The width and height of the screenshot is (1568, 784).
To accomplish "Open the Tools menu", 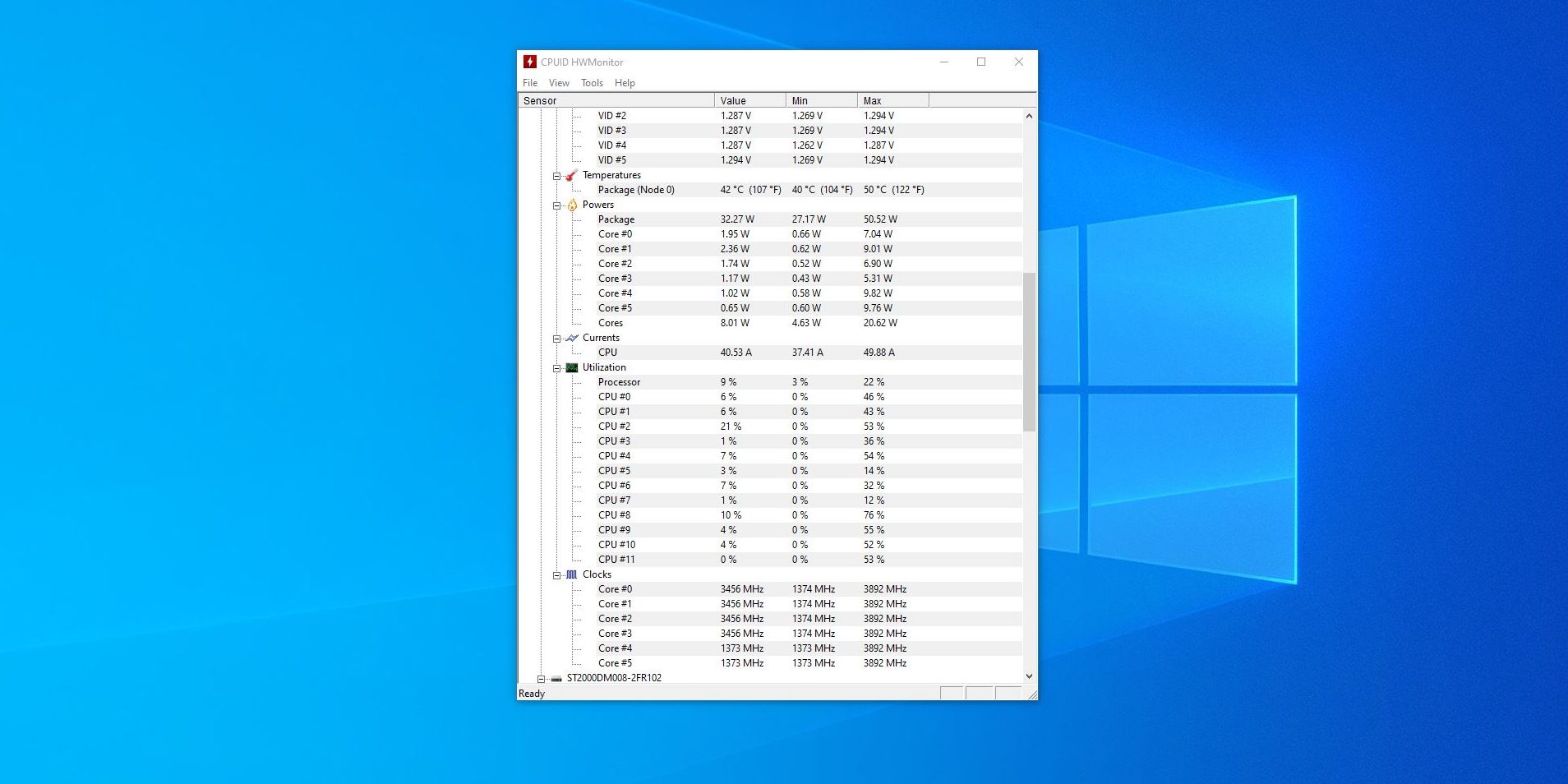I will 592,83.
